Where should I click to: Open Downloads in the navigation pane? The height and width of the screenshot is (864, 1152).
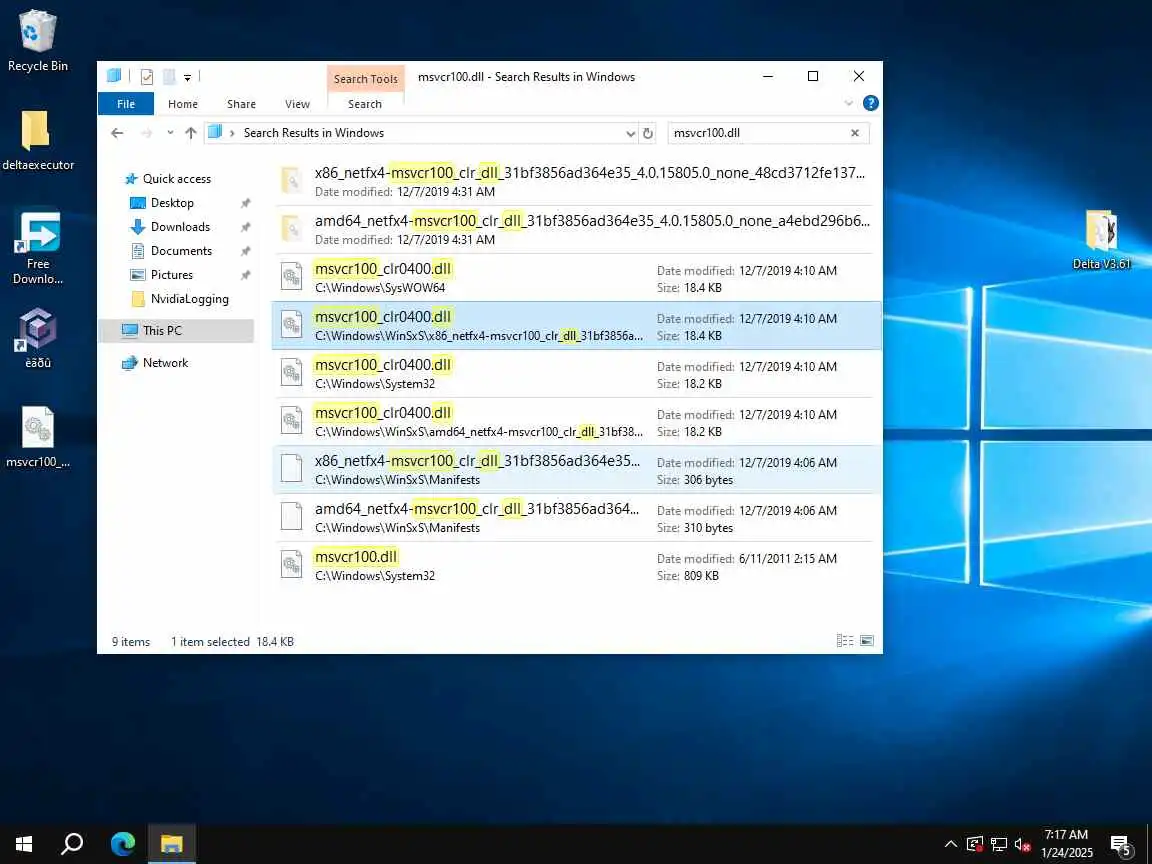click(180, 227)
